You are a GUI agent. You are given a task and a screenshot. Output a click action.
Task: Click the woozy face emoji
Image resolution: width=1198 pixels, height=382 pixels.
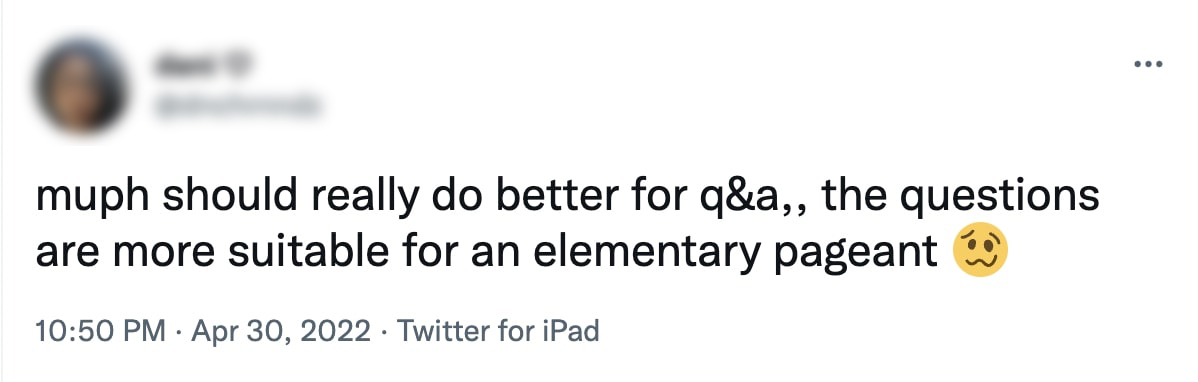point(980,250)
